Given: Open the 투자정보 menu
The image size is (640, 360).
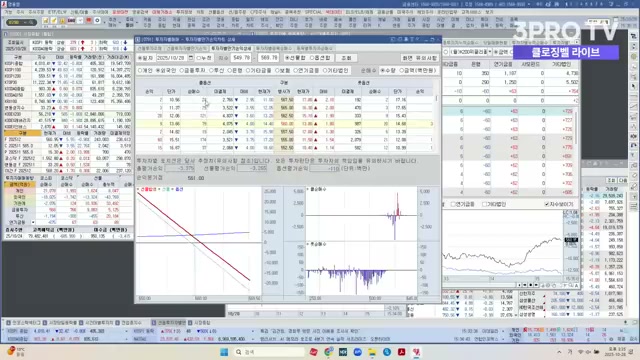Looking at the screenshot, I should click(184, 12).
